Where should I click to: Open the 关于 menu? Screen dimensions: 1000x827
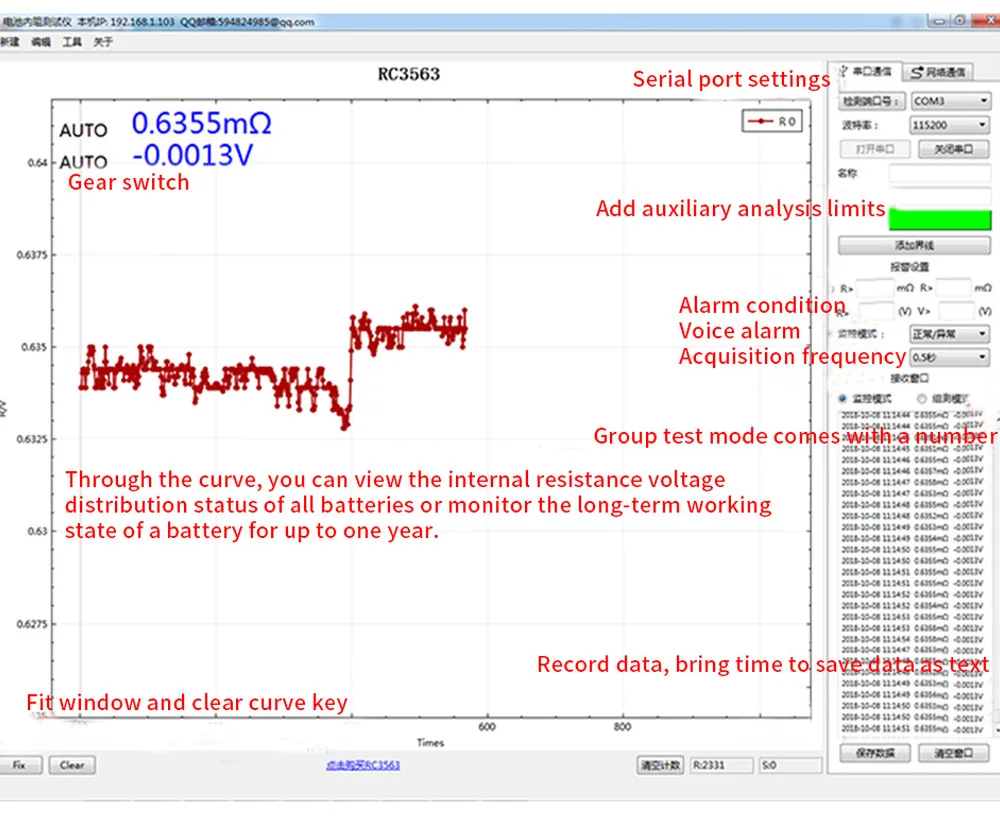[103, 42]
